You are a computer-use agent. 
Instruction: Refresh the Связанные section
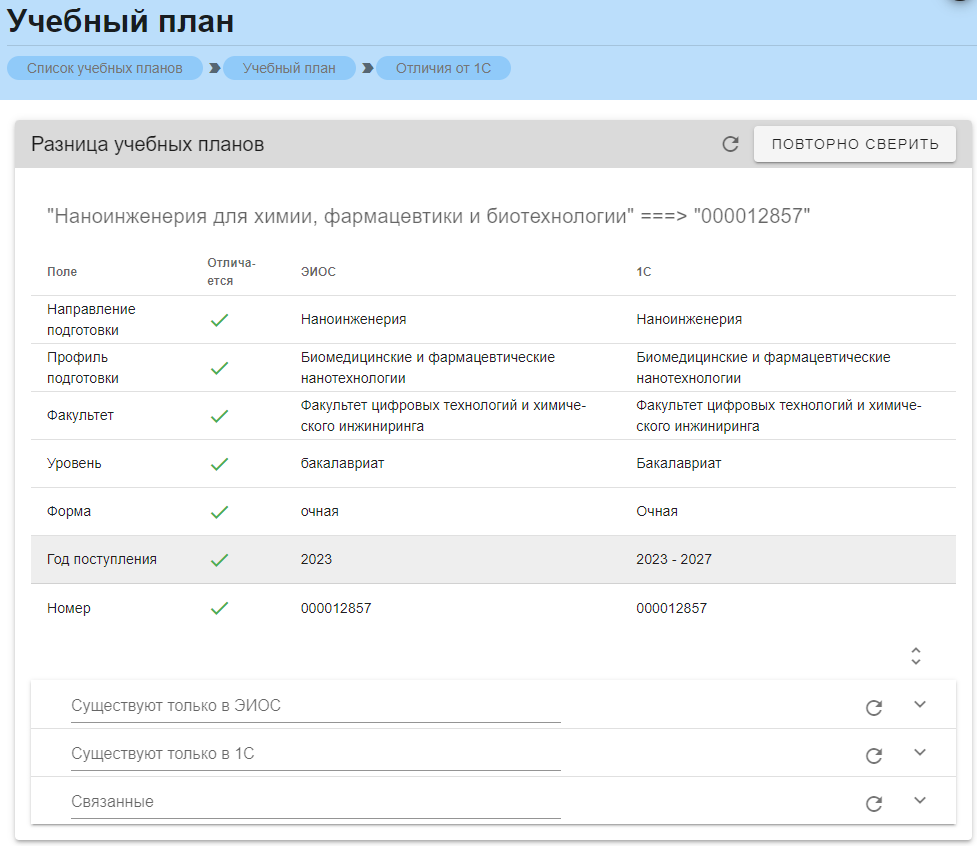(874, 804)
